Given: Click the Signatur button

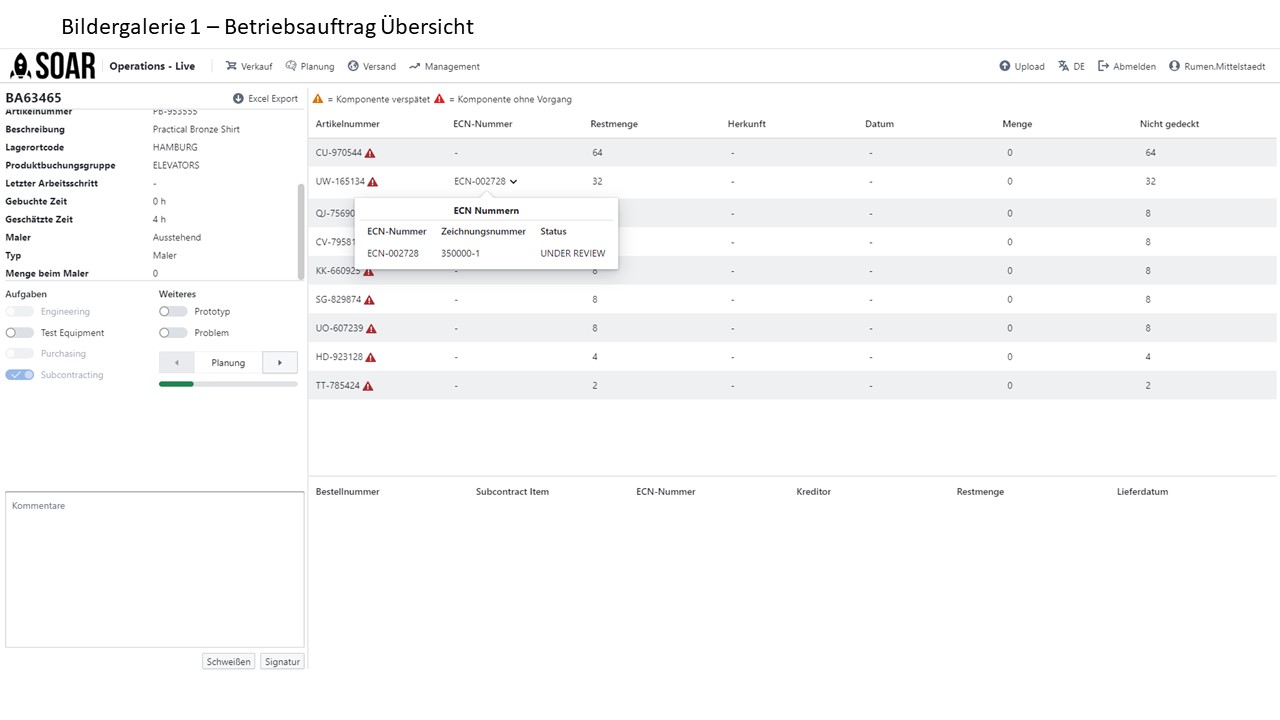Looking at the screenshot, I should tap(282, 662).
